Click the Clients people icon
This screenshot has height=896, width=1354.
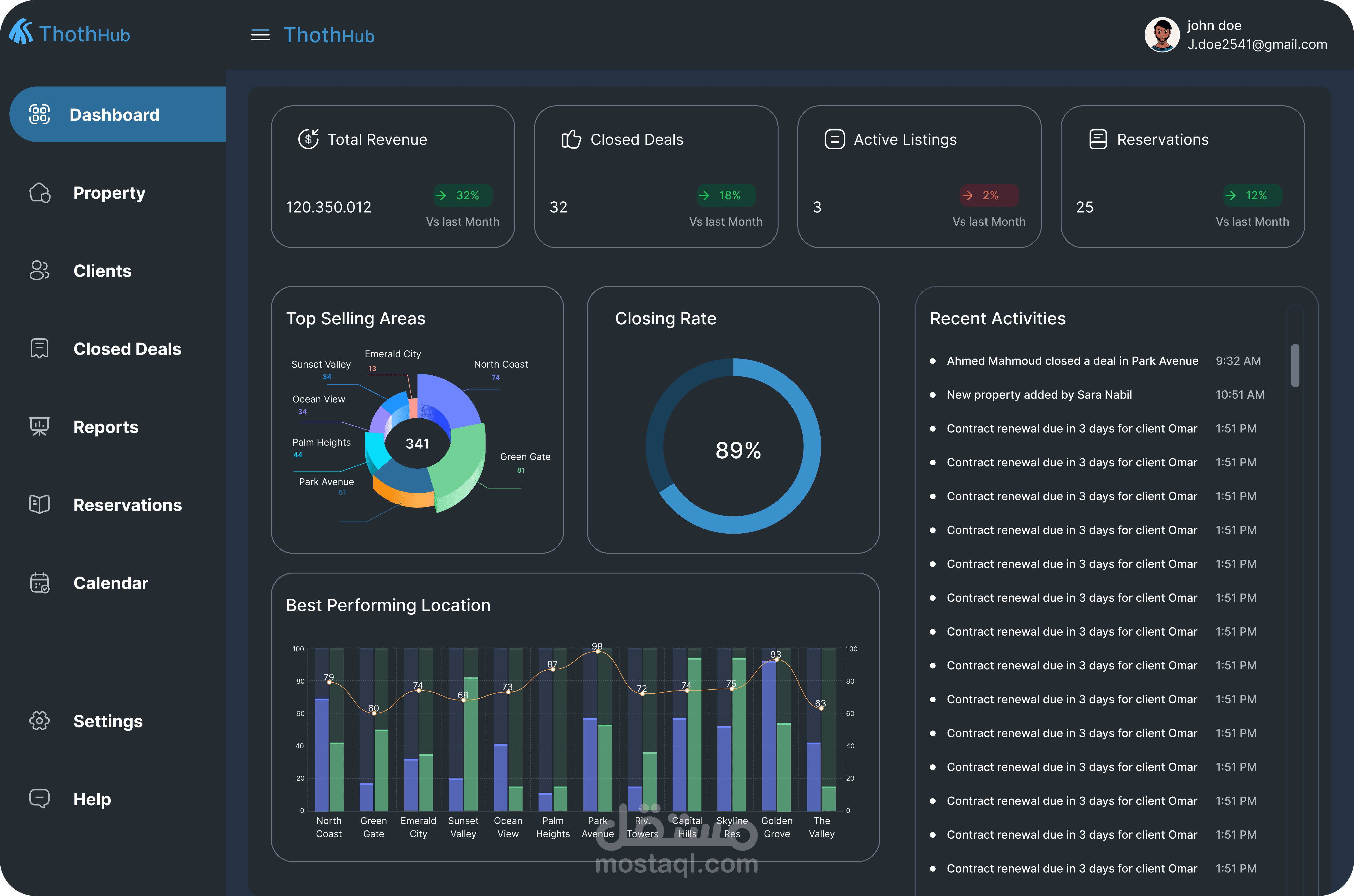pyautogui.click(x=39, y=271)
